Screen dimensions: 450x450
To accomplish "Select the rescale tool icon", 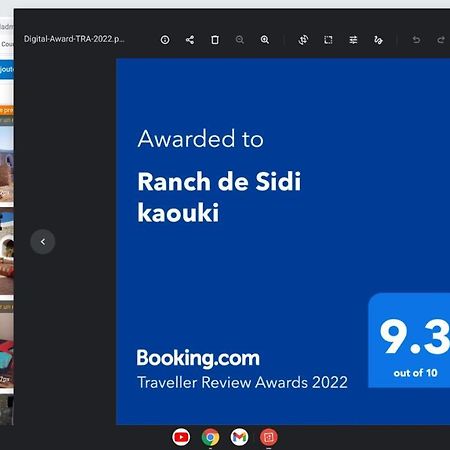I will 328,40.
